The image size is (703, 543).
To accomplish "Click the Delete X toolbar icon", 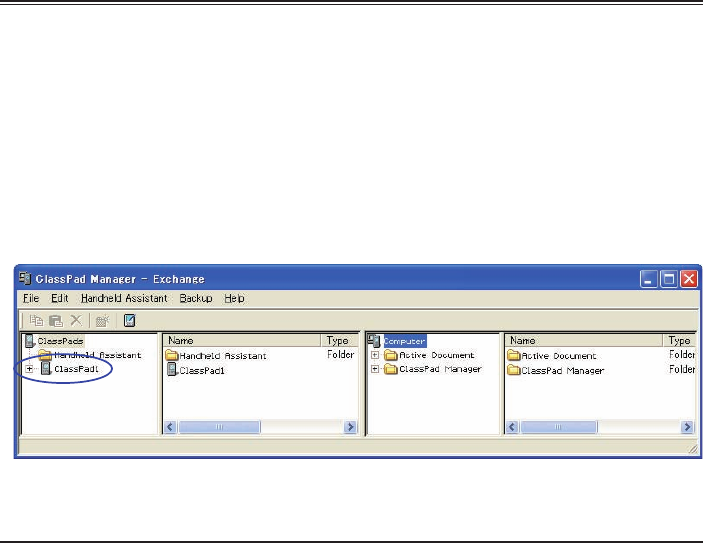I will point(76,320).
